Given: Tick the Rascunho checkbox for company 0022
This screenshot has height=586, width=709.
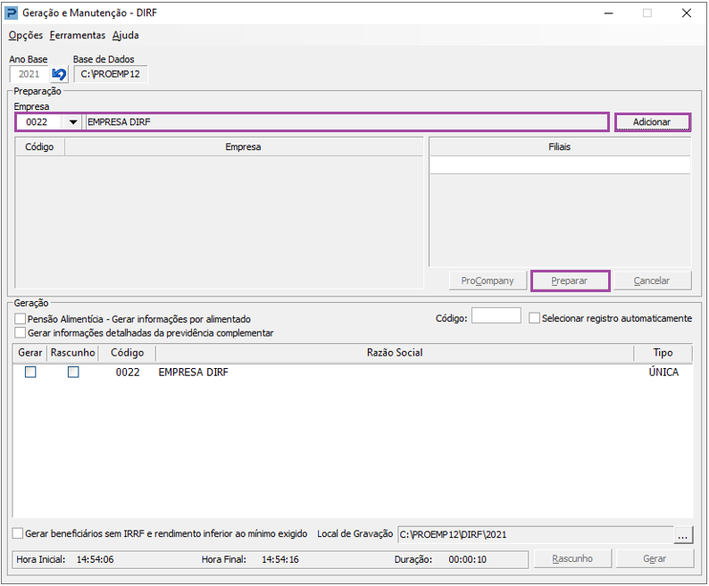Looking at the screenshot, I should (73, 372).
